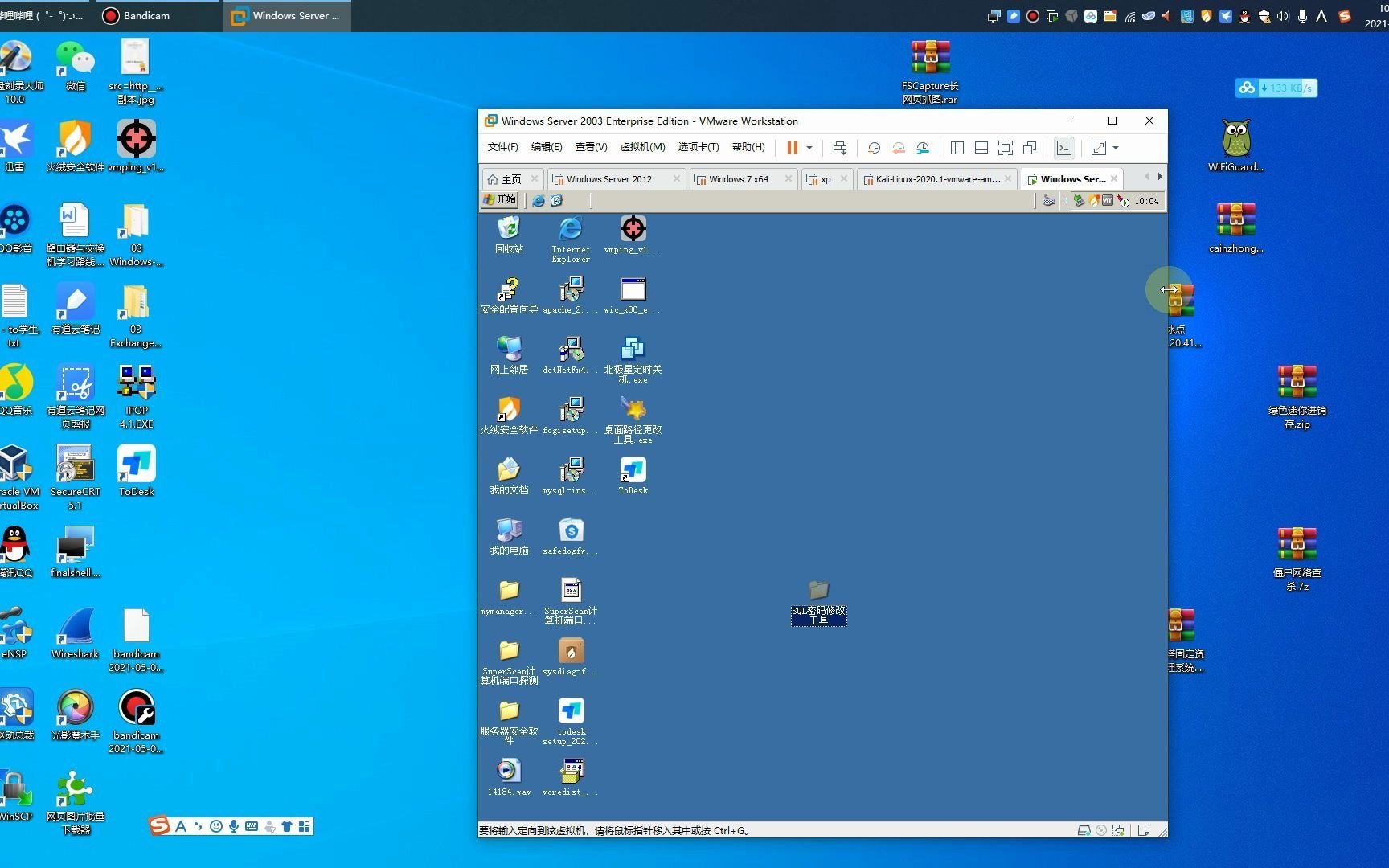The width and height of the screenshot is (1389, 868).
Task: Click the stretch guest display icon
Action: 1099,148
